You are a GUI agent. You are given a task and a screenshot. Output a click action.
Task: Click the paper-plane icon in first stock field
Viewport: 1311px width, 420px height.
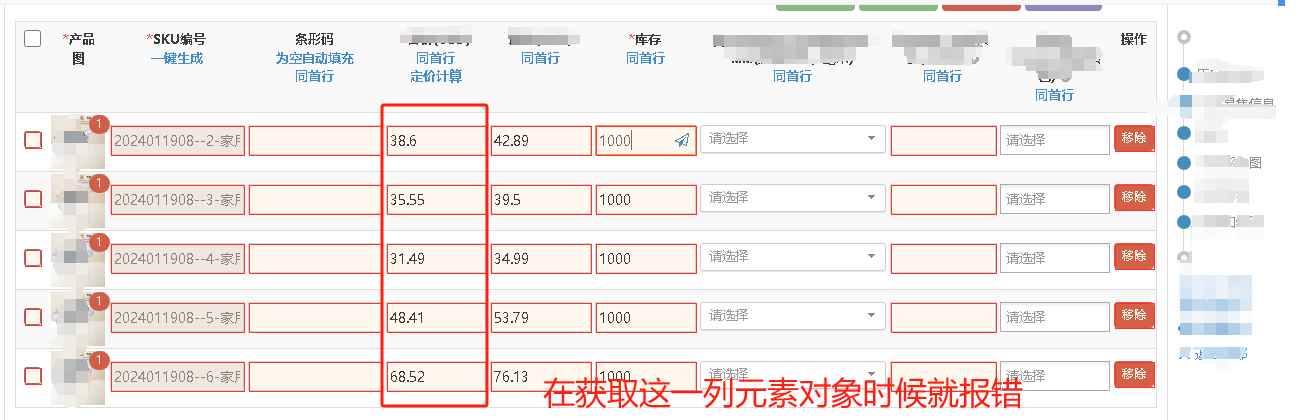pos(682,141)
